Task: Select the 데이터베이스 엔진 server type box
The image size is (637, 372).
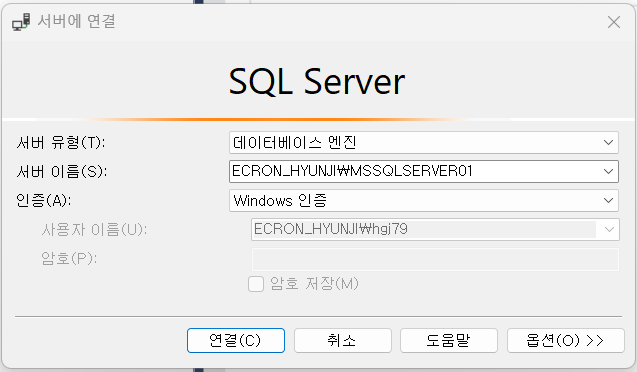Action: tap(424, 143)
